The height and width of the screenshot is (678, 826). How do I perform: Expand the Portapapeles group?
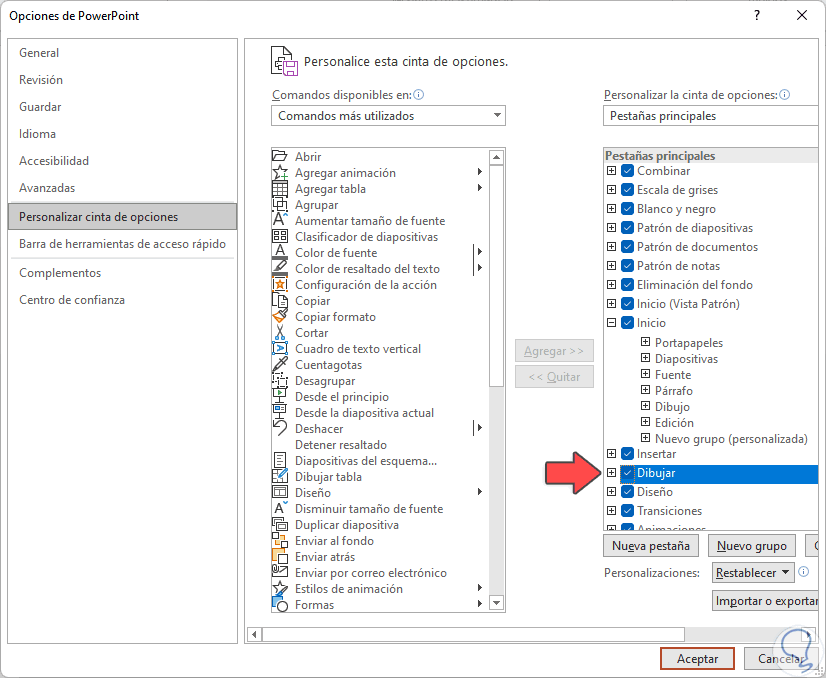coord(645,342)
